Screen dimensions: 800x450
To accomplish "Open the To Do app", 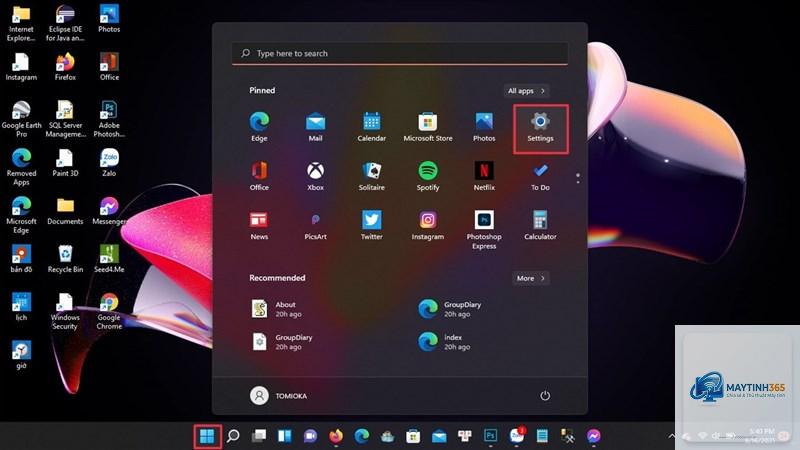I will (x=540, y=177).
